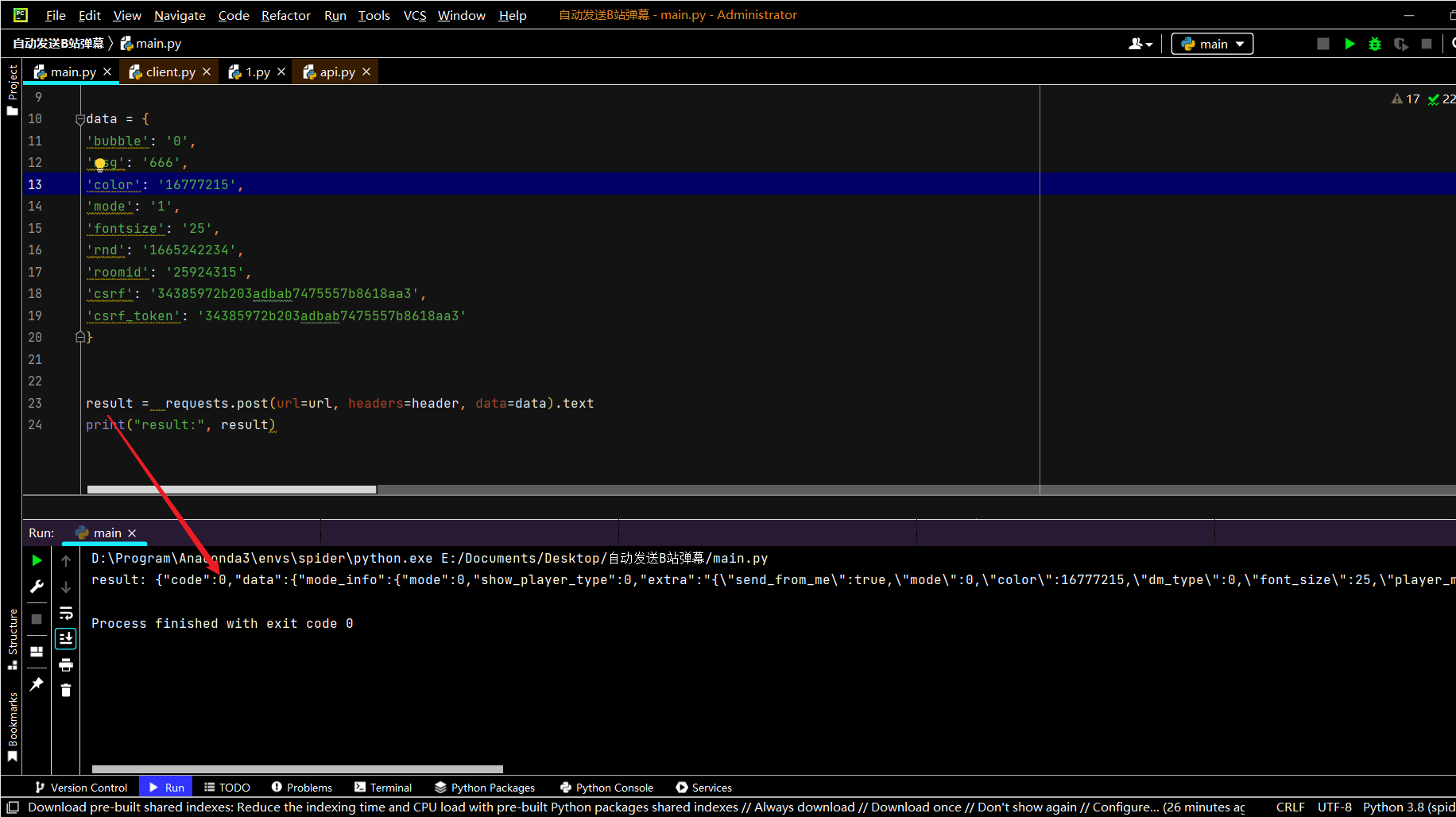Click the CRLF line separator widget
Image resolution: width=1456 pixels, height=817 pixels.
pyautogui.click(x=1290, y=807)
